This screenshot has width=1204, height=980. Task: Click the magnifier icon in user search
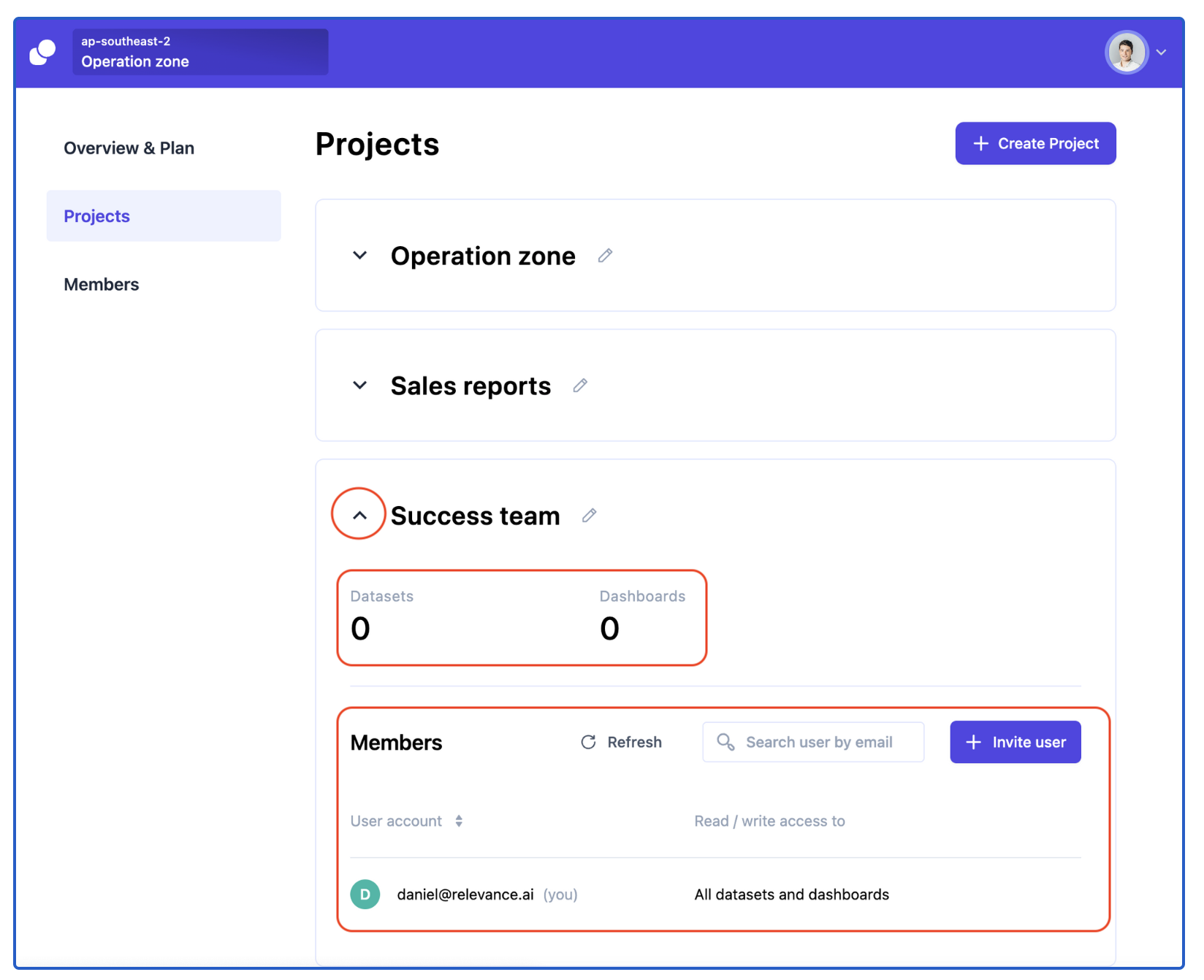[725, 742]
